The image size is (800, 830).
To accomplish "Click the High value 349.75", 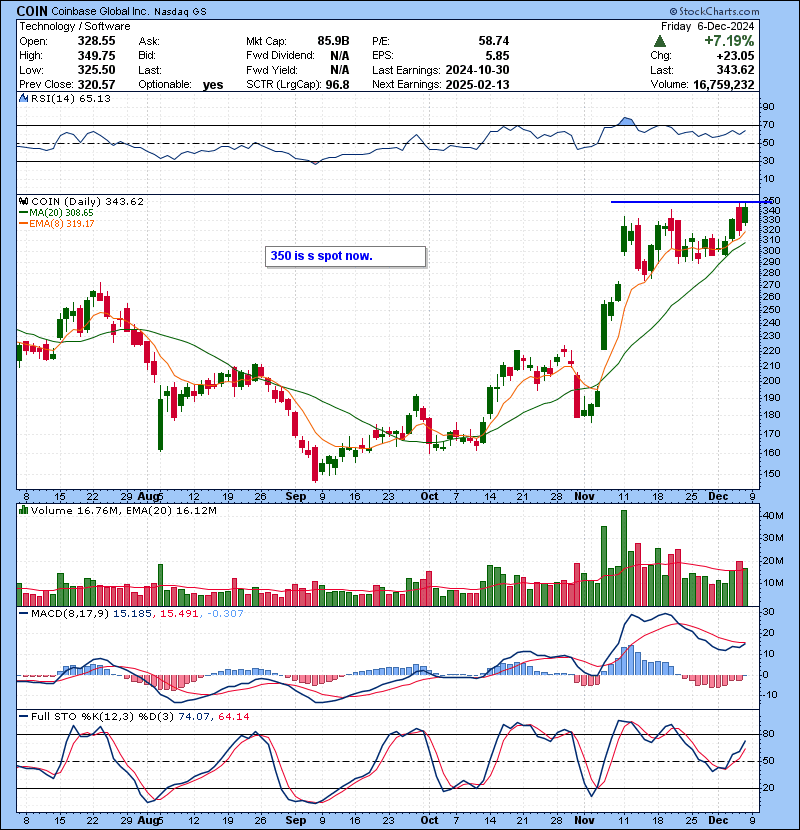I will [96, 56].
